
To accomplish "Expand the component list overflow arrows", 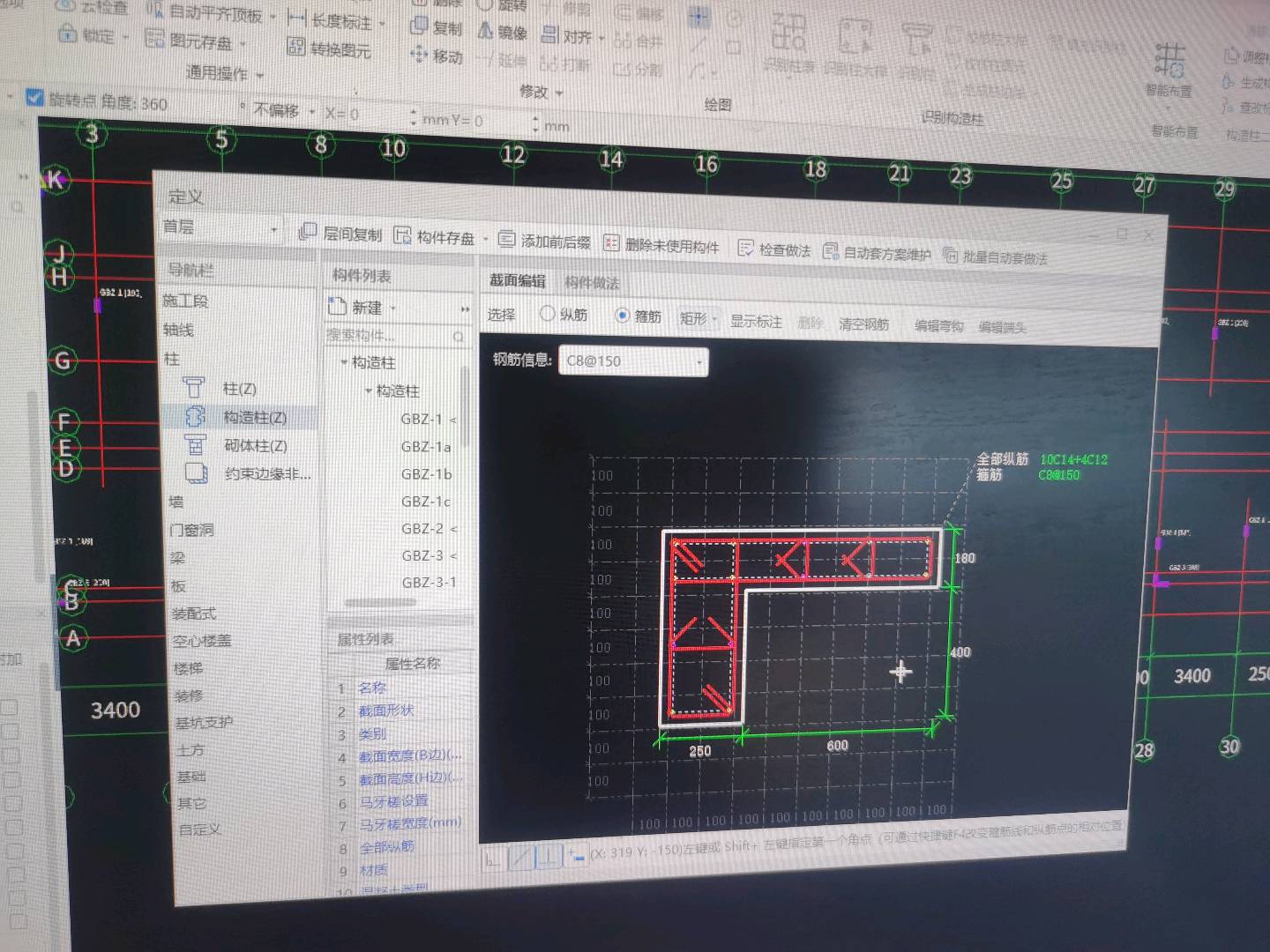I will (x=465, y=309).
